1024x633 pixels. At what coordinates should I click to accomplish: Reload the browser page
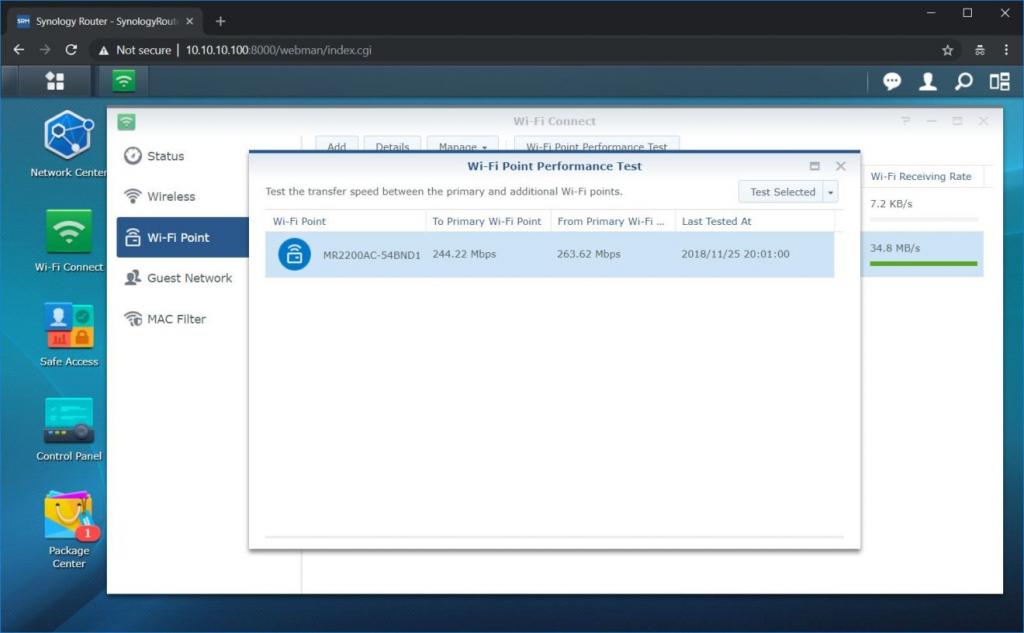pos(71,50)
